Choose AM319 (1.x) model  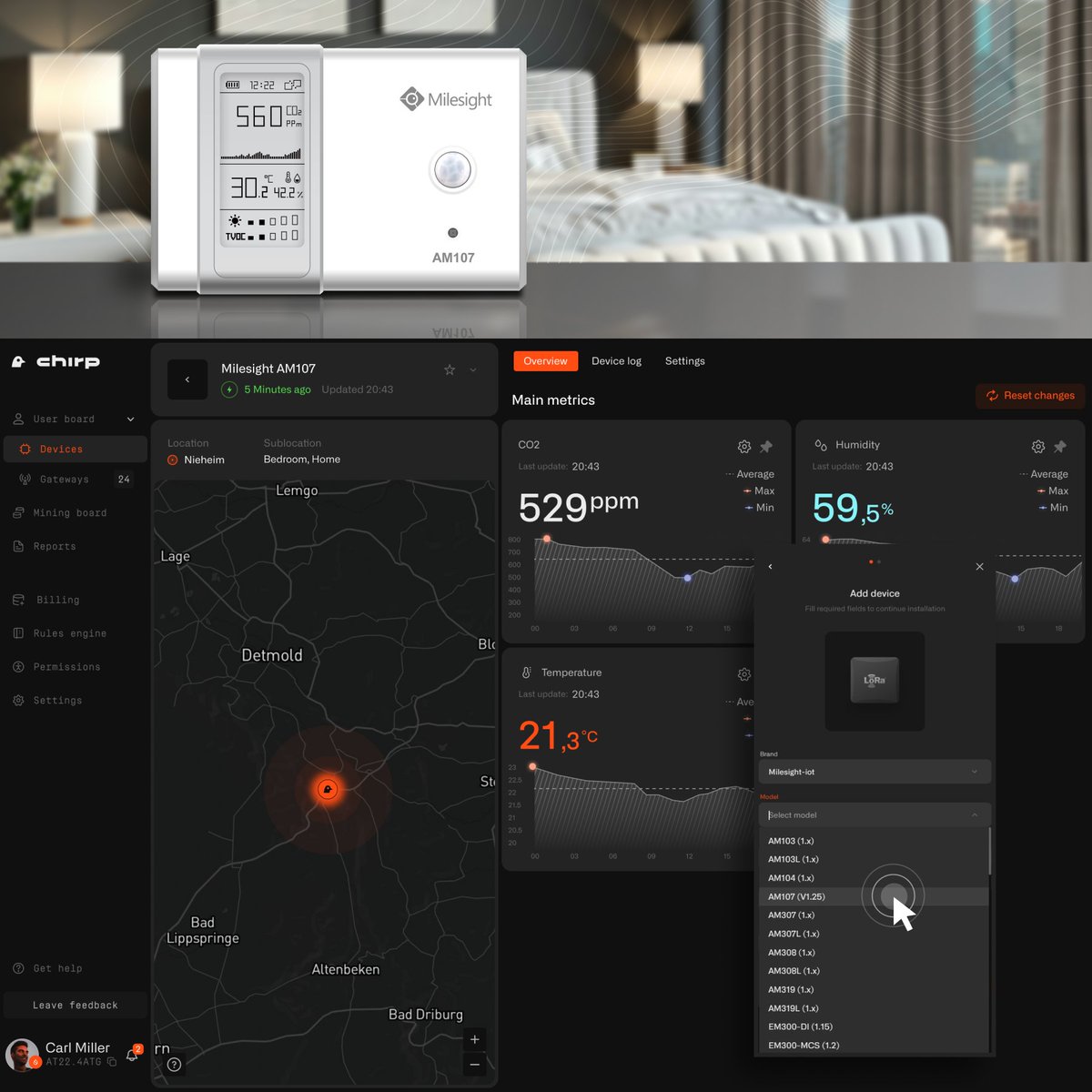point(874,989)
